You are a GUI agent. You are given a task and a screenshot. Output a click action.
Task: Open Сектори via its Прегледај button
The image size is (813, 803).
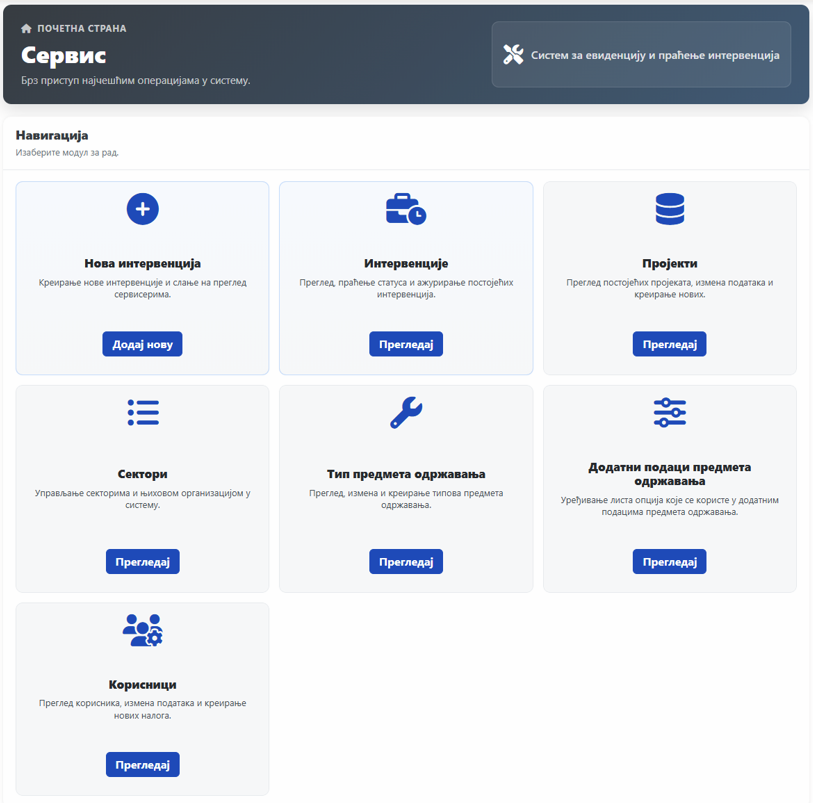[143, 562]
